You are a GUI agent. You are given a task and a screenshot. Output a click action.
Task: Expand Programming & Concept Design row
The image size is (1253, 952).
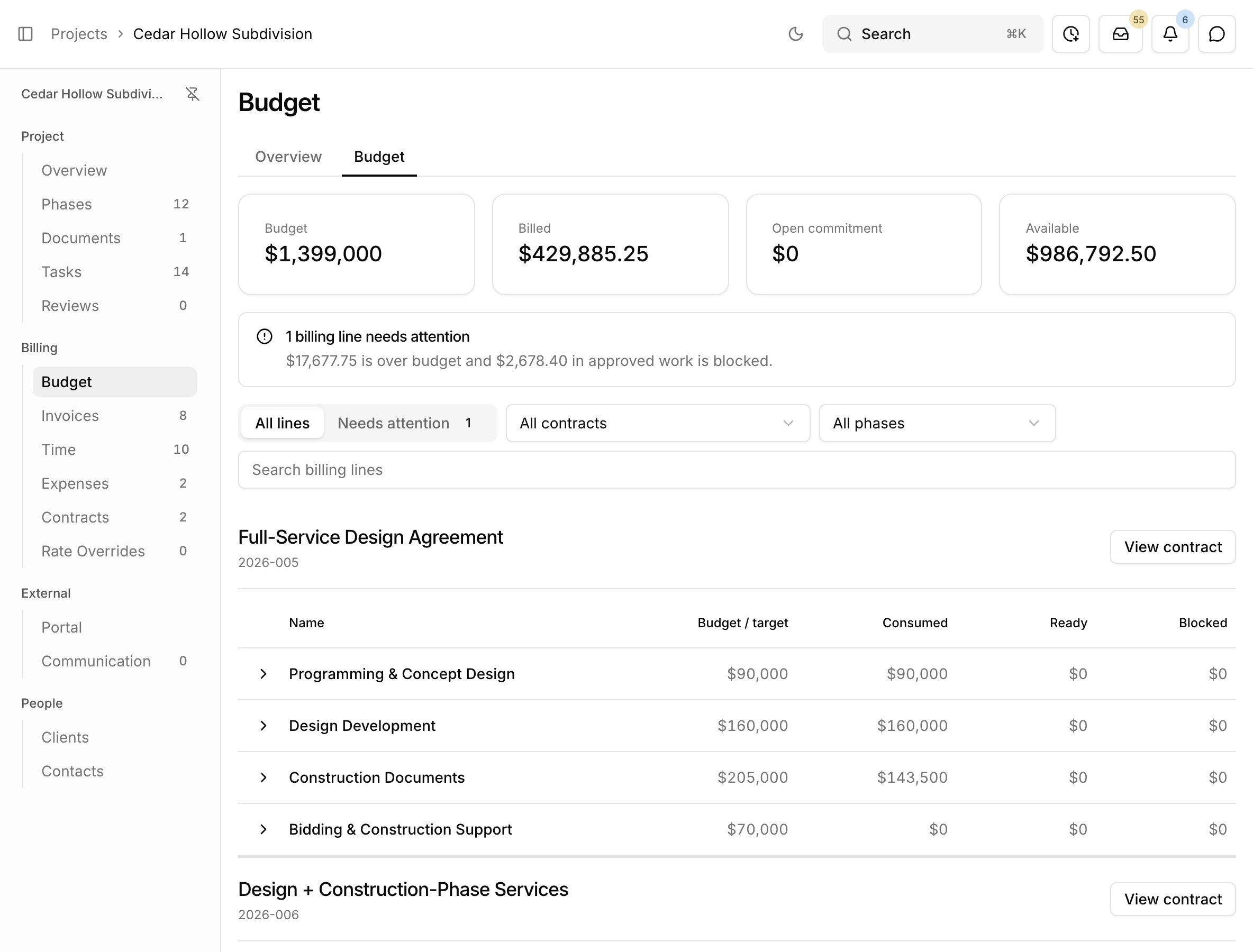pos(263,674)
